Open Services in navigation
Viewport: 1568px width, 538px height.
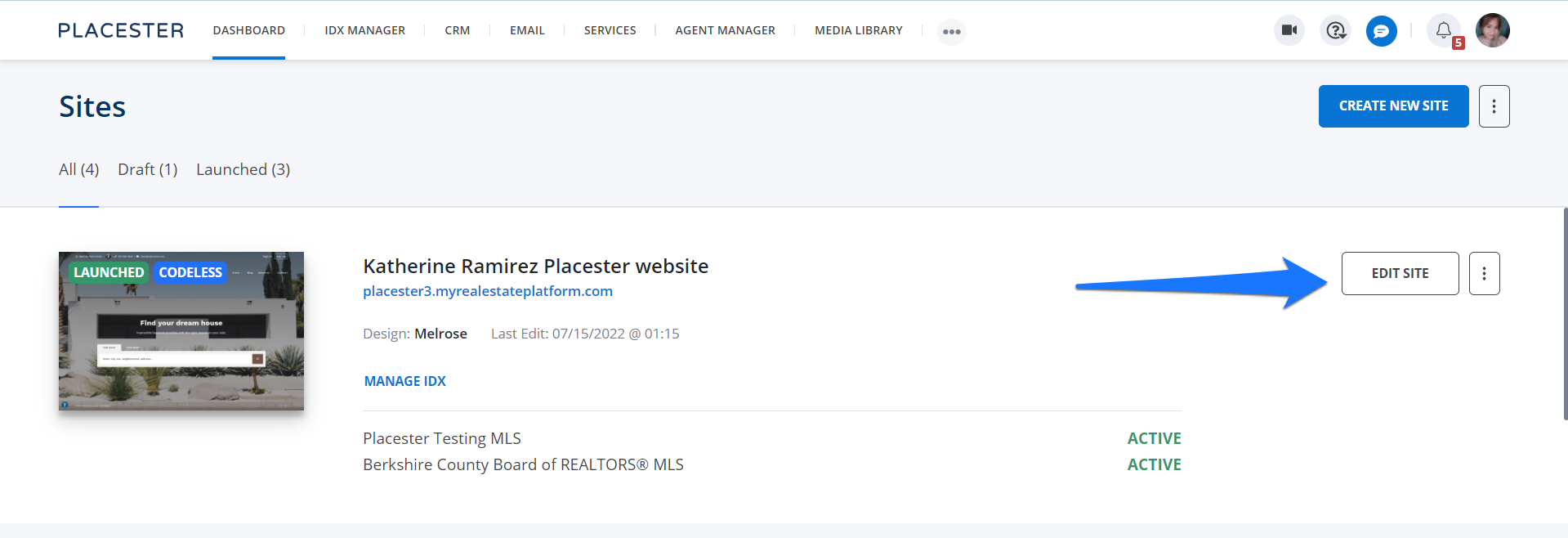[610, 30]
